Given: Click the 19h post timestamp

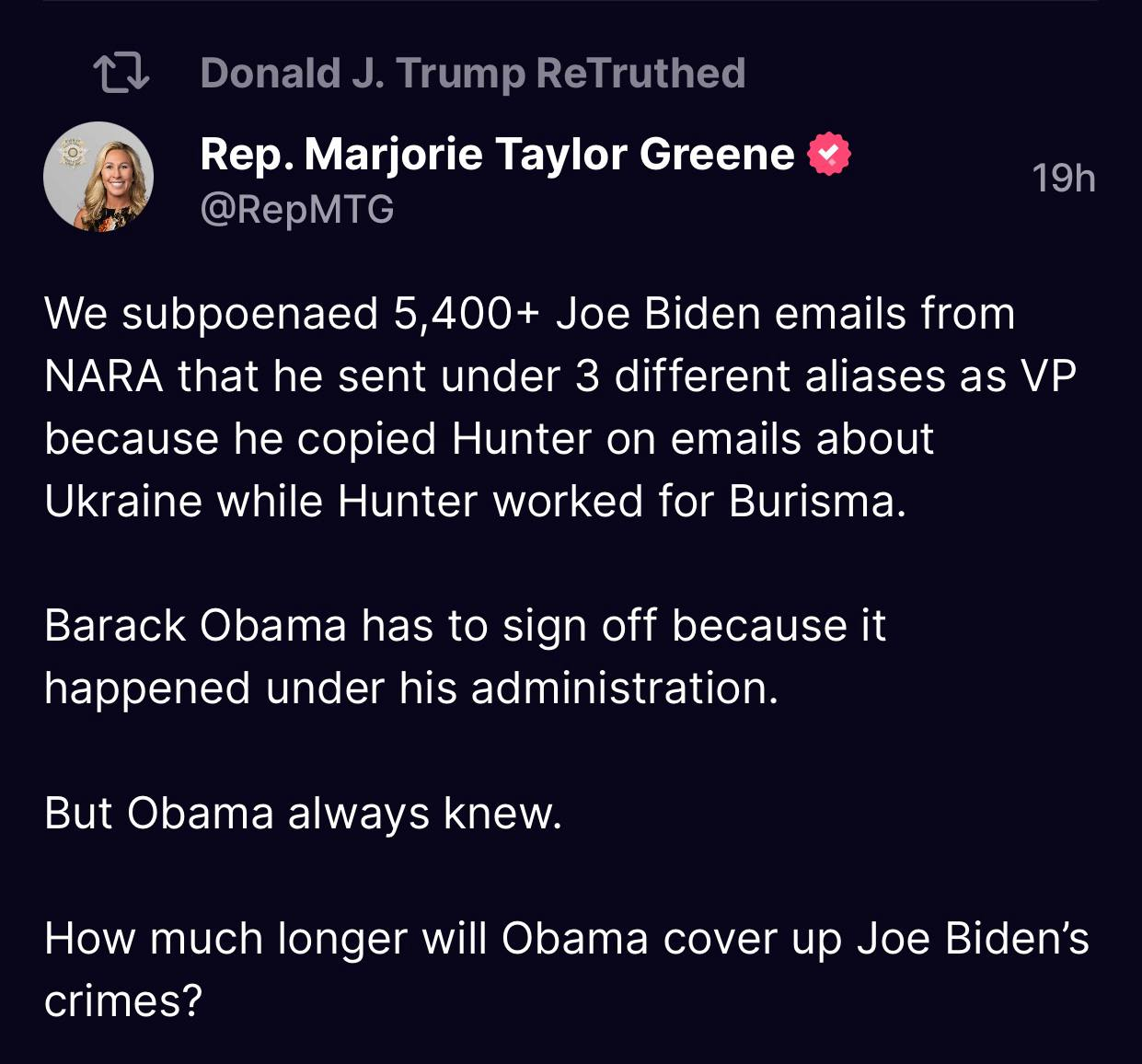Looking at the screenshot, I should point(1063,178).
